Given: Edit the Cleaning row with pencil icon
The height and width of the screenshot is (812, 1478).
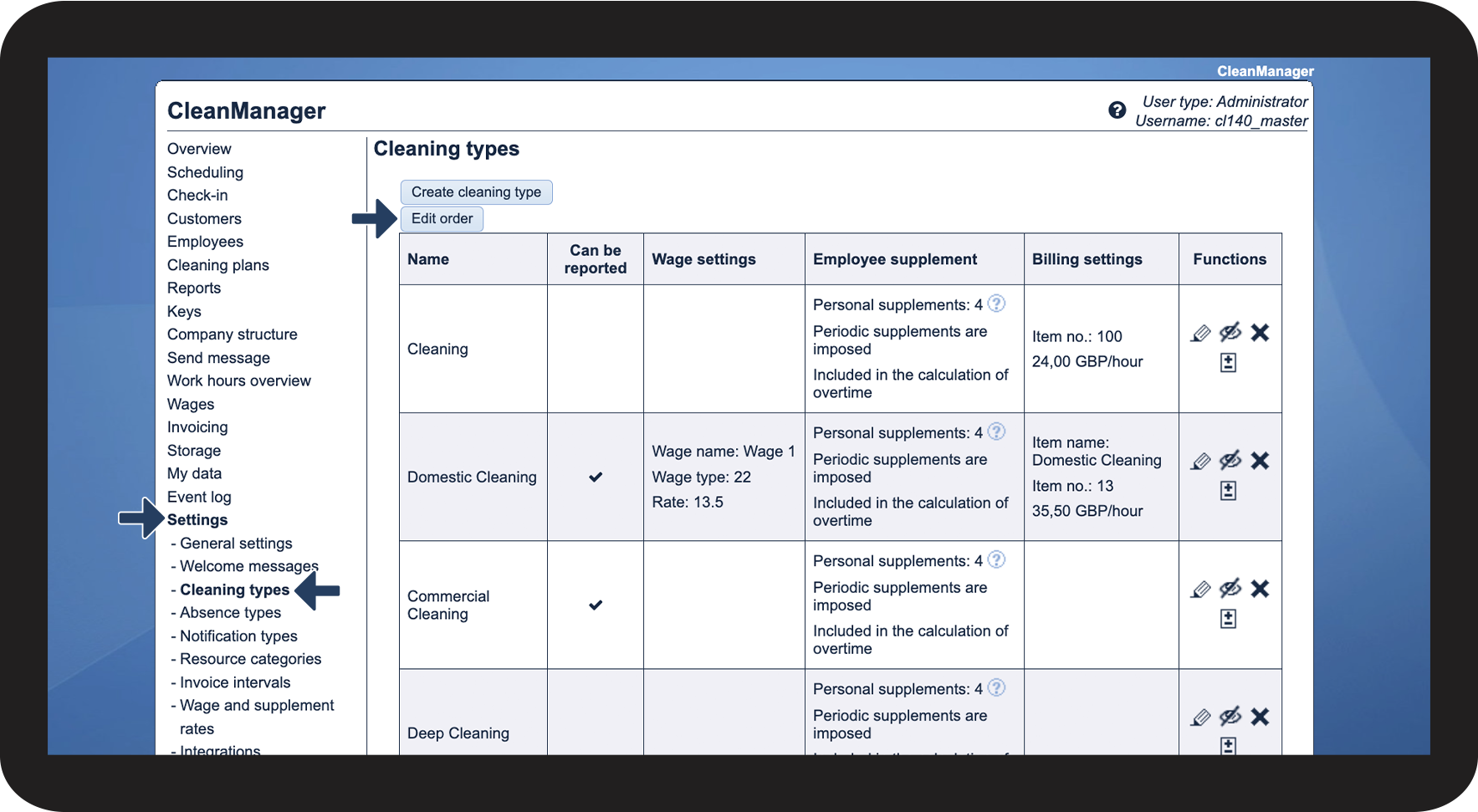Looking at the screenshot, I should [1200, 334].
